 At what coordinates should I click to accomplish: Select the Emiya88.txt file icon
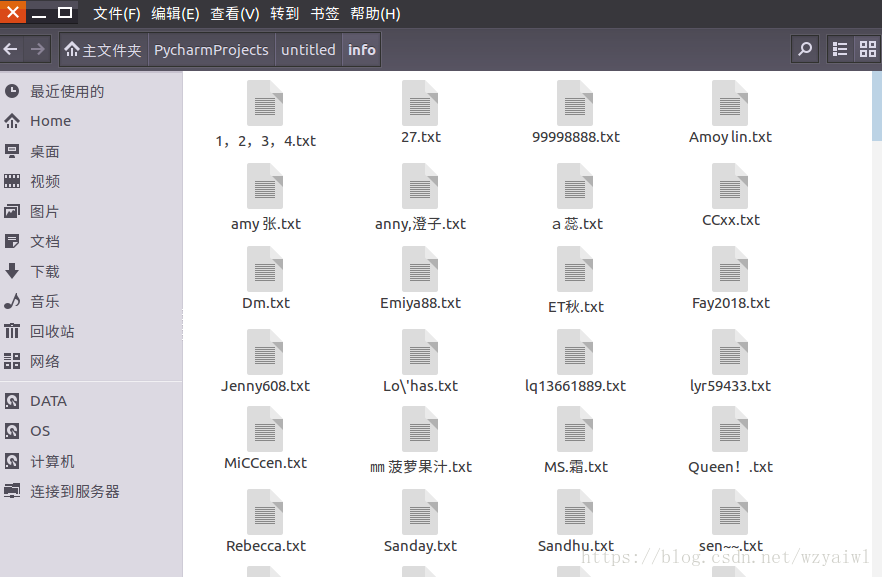420,269
